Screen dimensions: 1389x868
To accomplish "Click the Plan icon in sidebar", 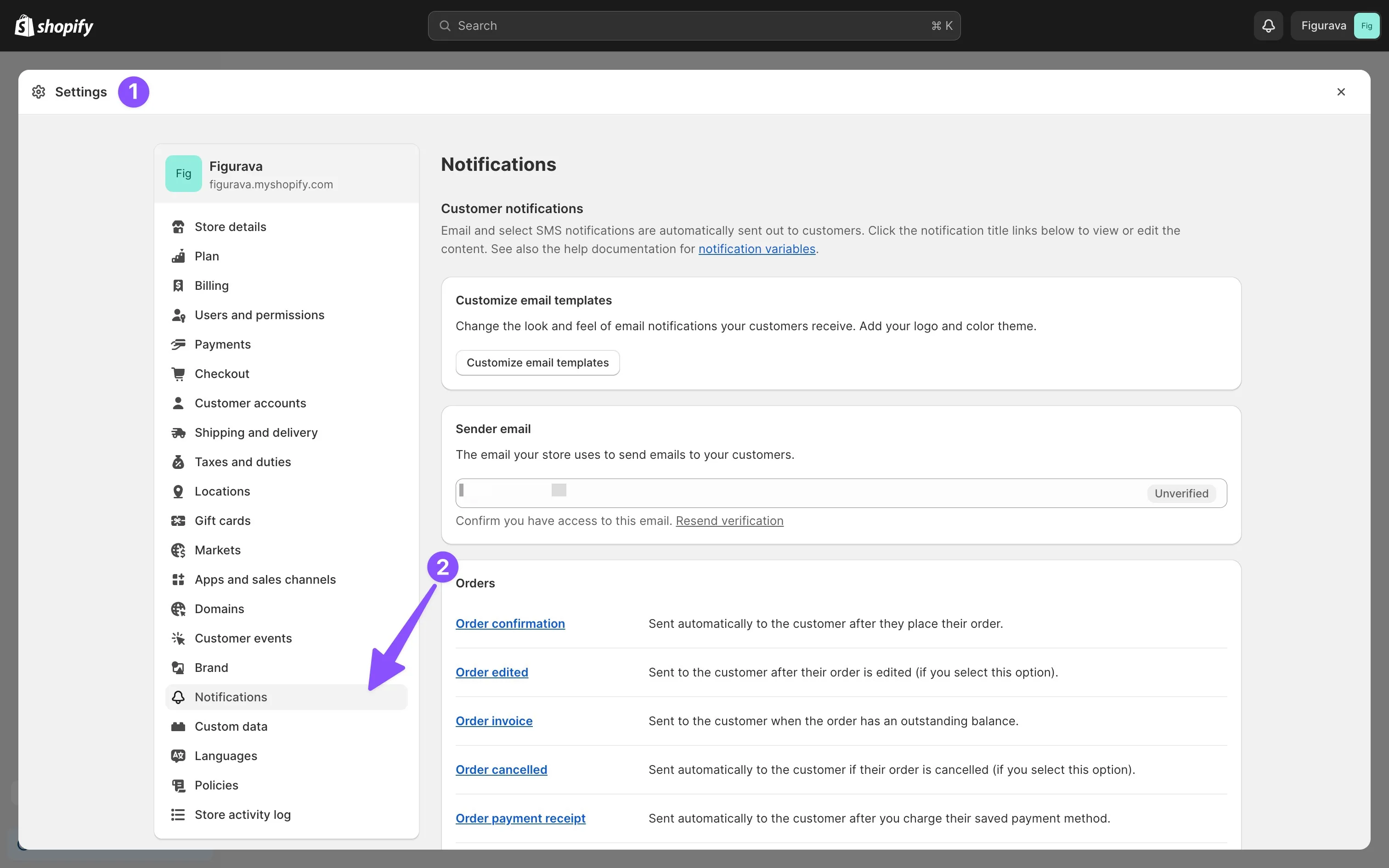I will 178,256.
